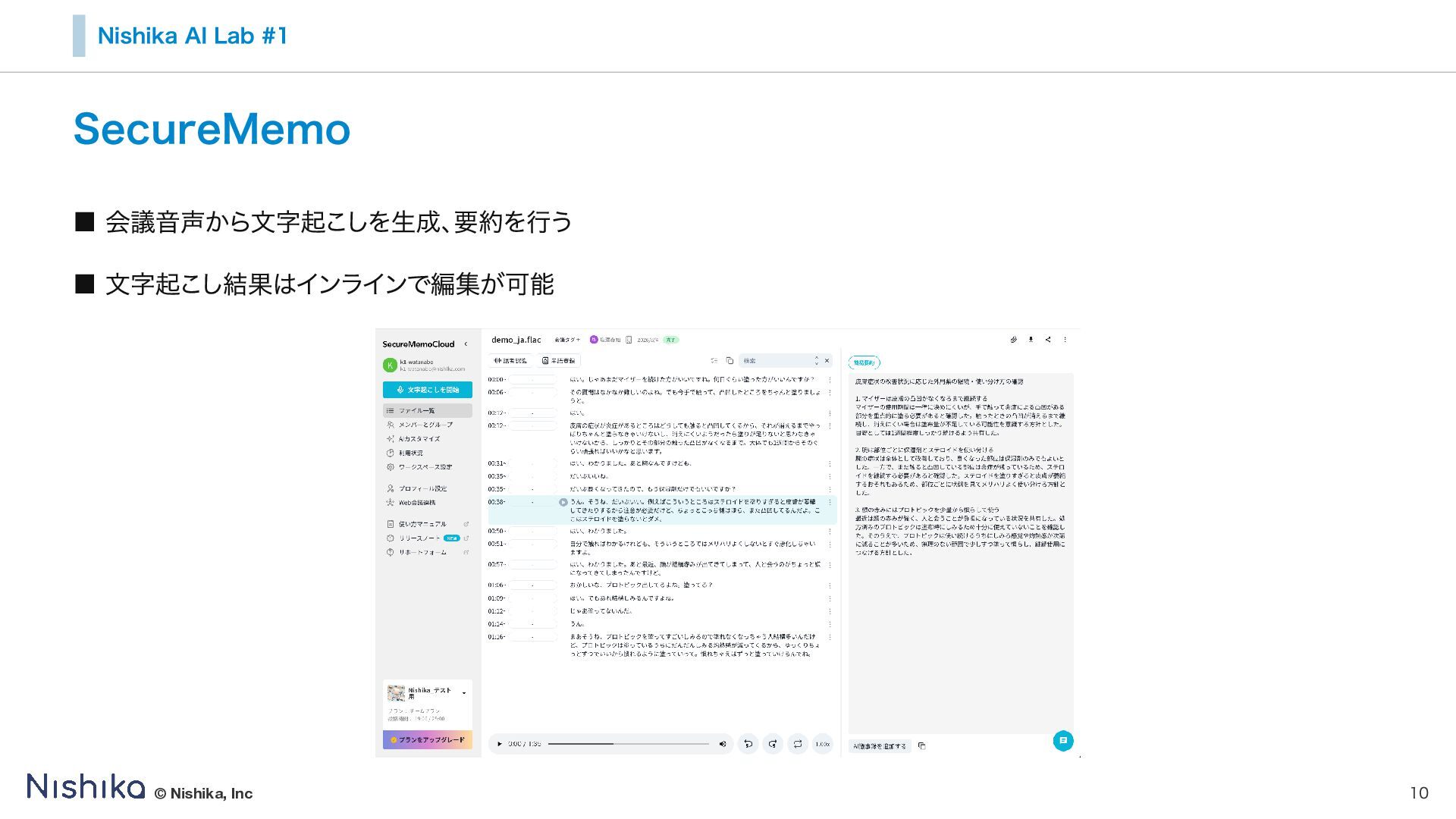This screenshot has width=1456, height=819.
Task: Copy the transcript with the copy icon
Action: (730, 361)
